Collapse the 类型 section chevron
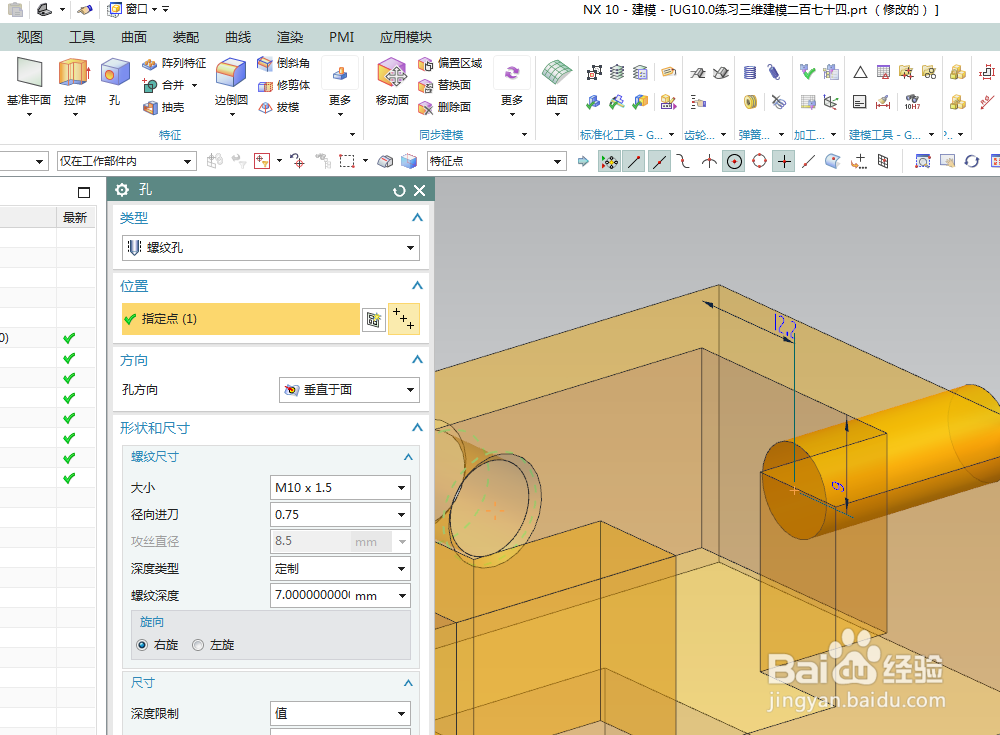Screen dimensions: 1000x735 pos(417,218)
